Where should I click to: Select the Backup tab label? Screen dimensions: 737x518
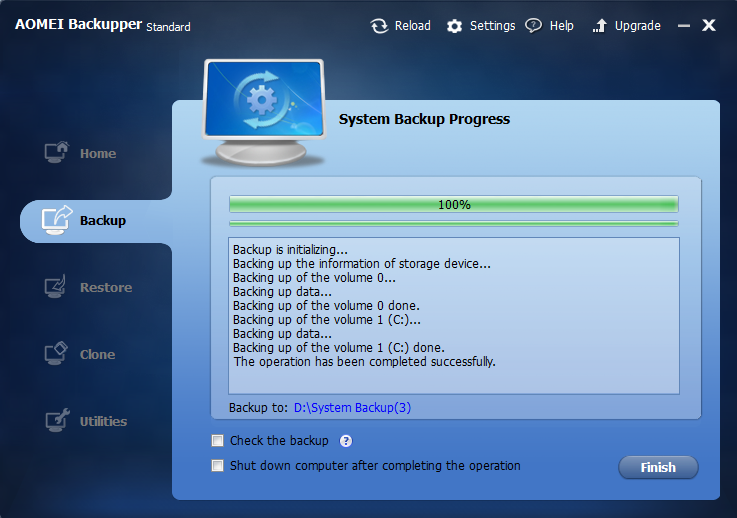103,220
